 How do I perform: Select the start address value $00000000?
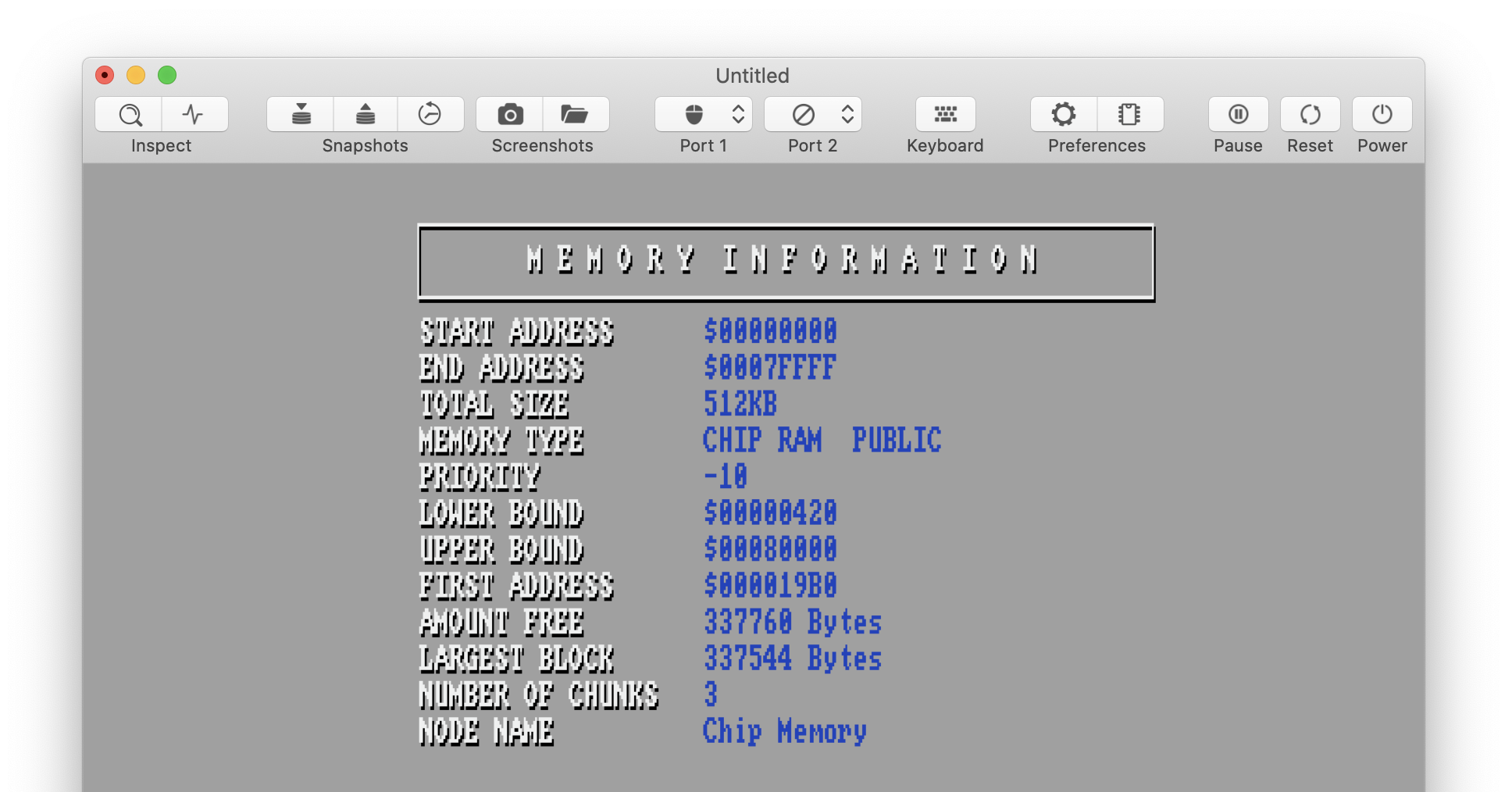pyautogui.click(x=770, y=331)
